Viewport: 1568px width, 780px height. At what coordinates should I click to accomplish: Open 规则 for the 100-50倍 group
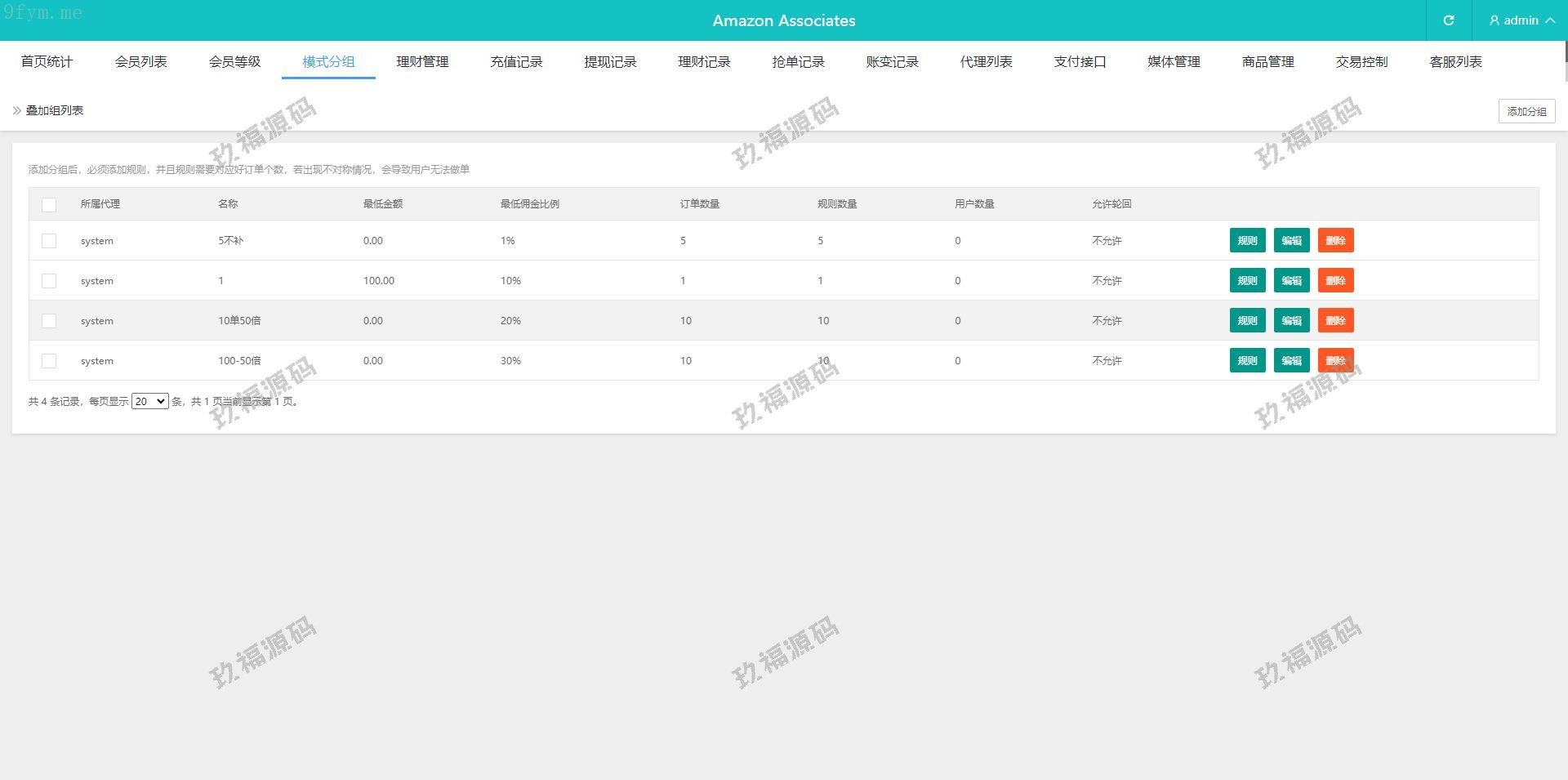tap(1247, 360)
